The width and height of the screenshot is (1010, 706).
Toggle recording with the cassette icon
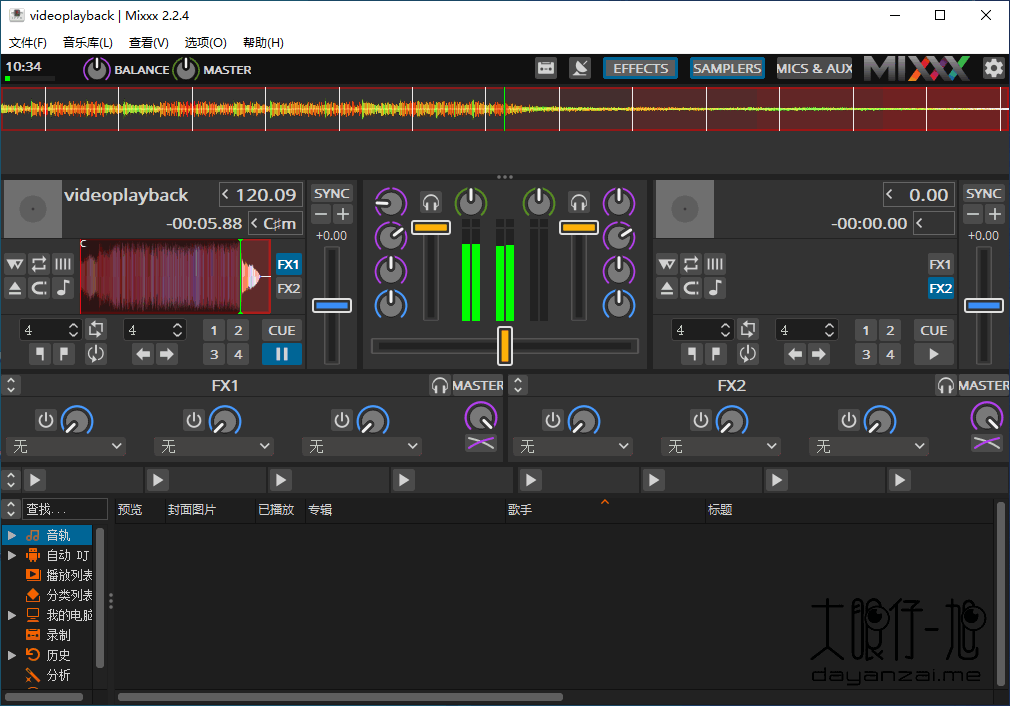[x=546, y=68]
